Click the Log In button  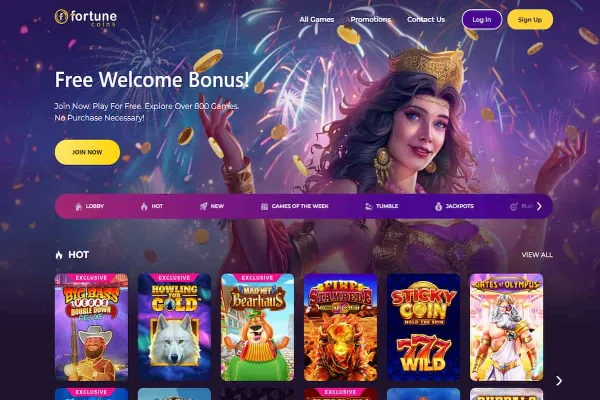click(482, 20)
